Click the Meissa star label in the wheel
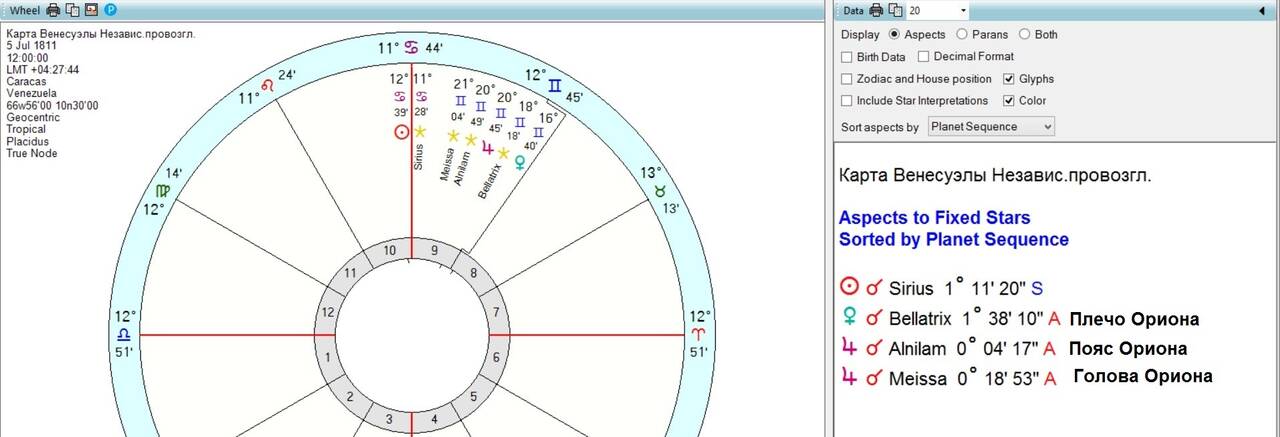Viewport: 1280px width, 437px height. click(x=446, y=164)
